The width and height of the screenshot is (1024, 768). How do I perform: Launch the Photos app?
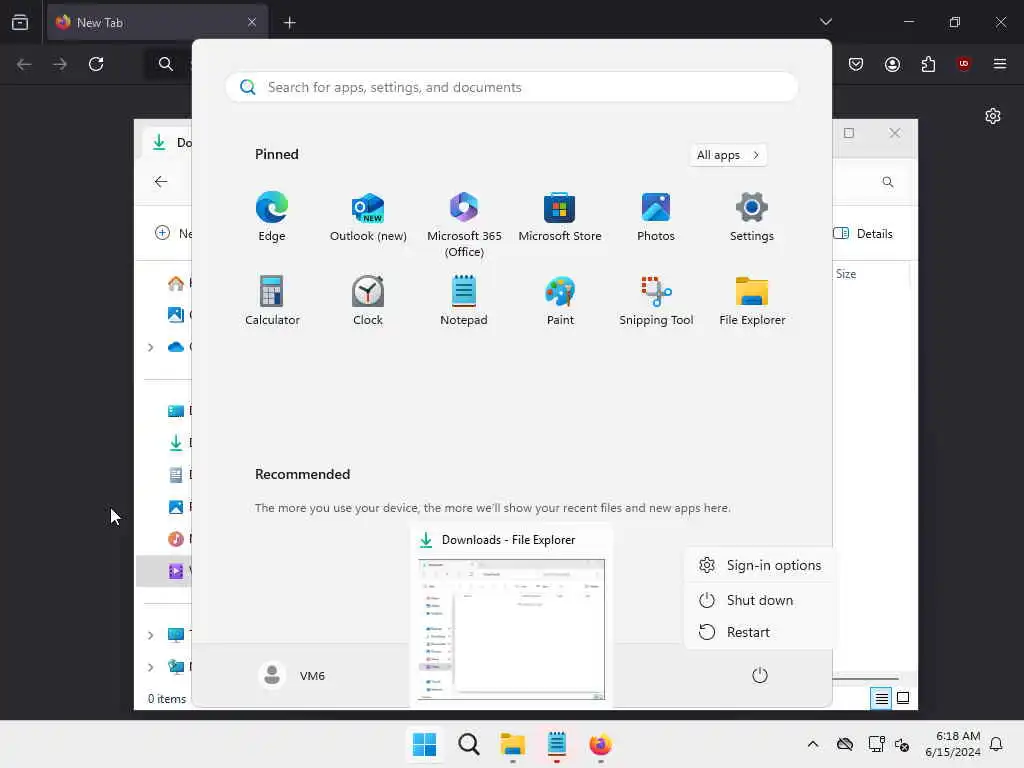656,217
